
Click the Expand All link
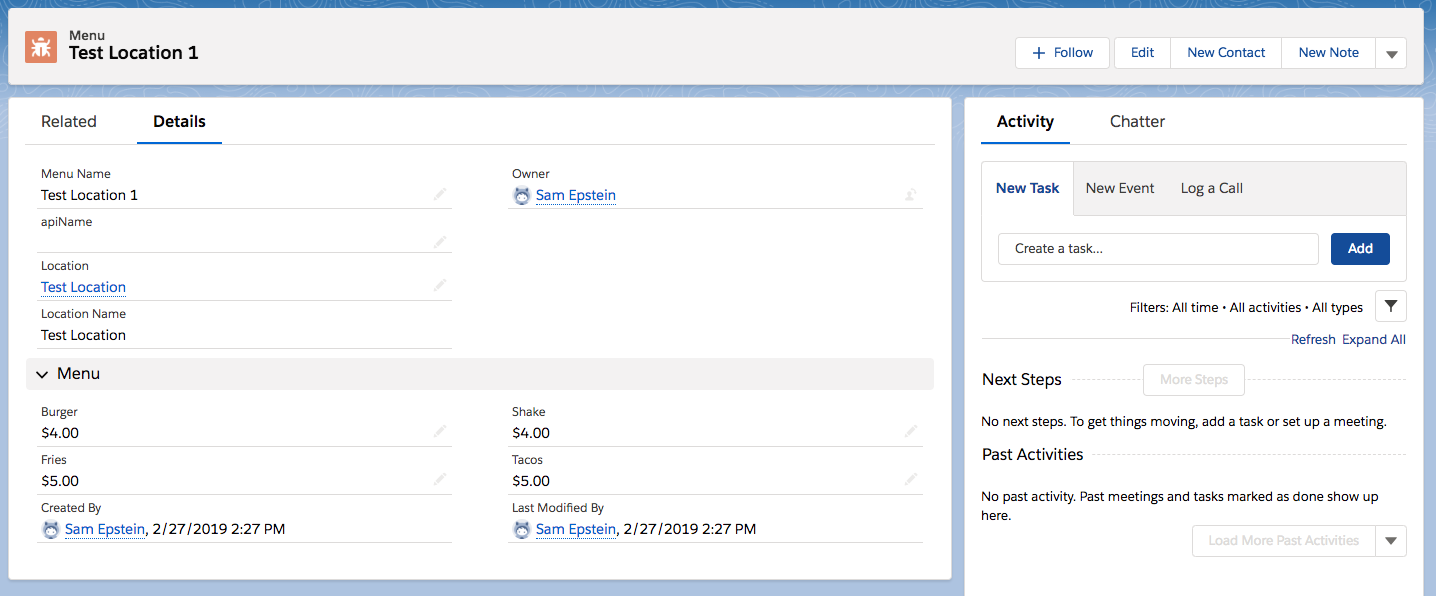[1373, 340]
